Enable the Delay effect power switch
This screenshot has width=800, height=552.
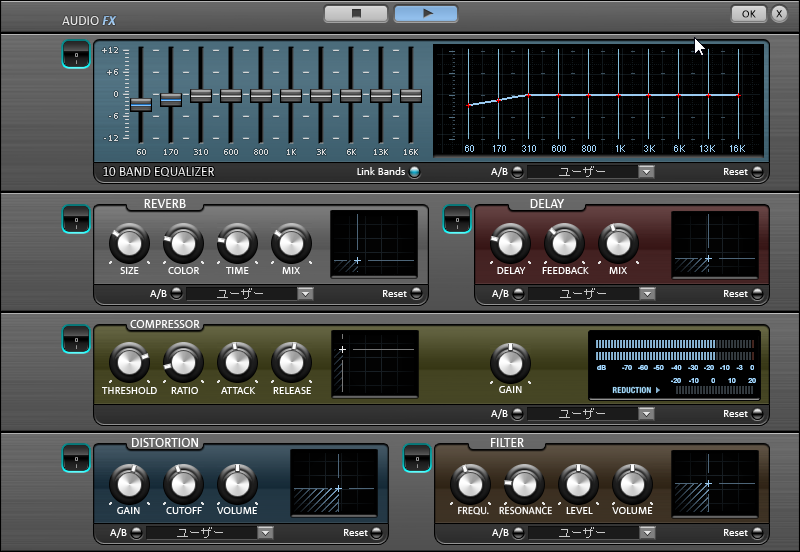pos(456,218)
